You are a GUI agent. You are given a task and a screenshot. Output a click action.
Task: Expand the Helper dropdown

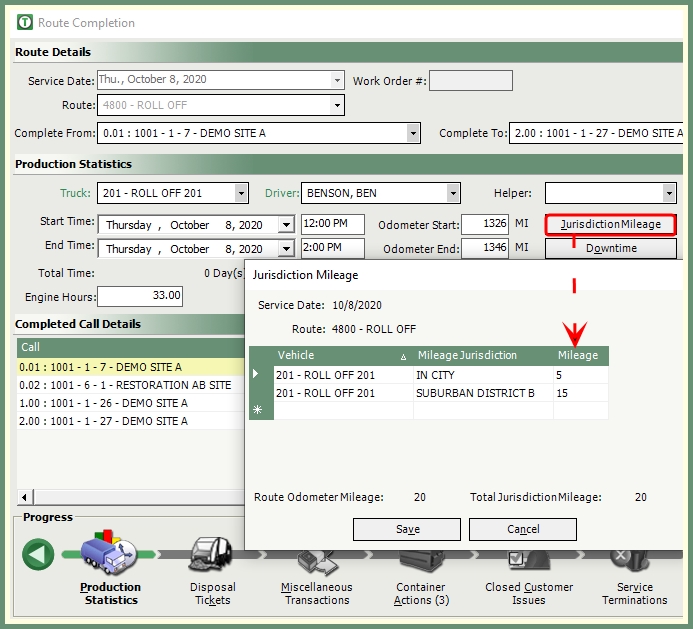[669, 193]
